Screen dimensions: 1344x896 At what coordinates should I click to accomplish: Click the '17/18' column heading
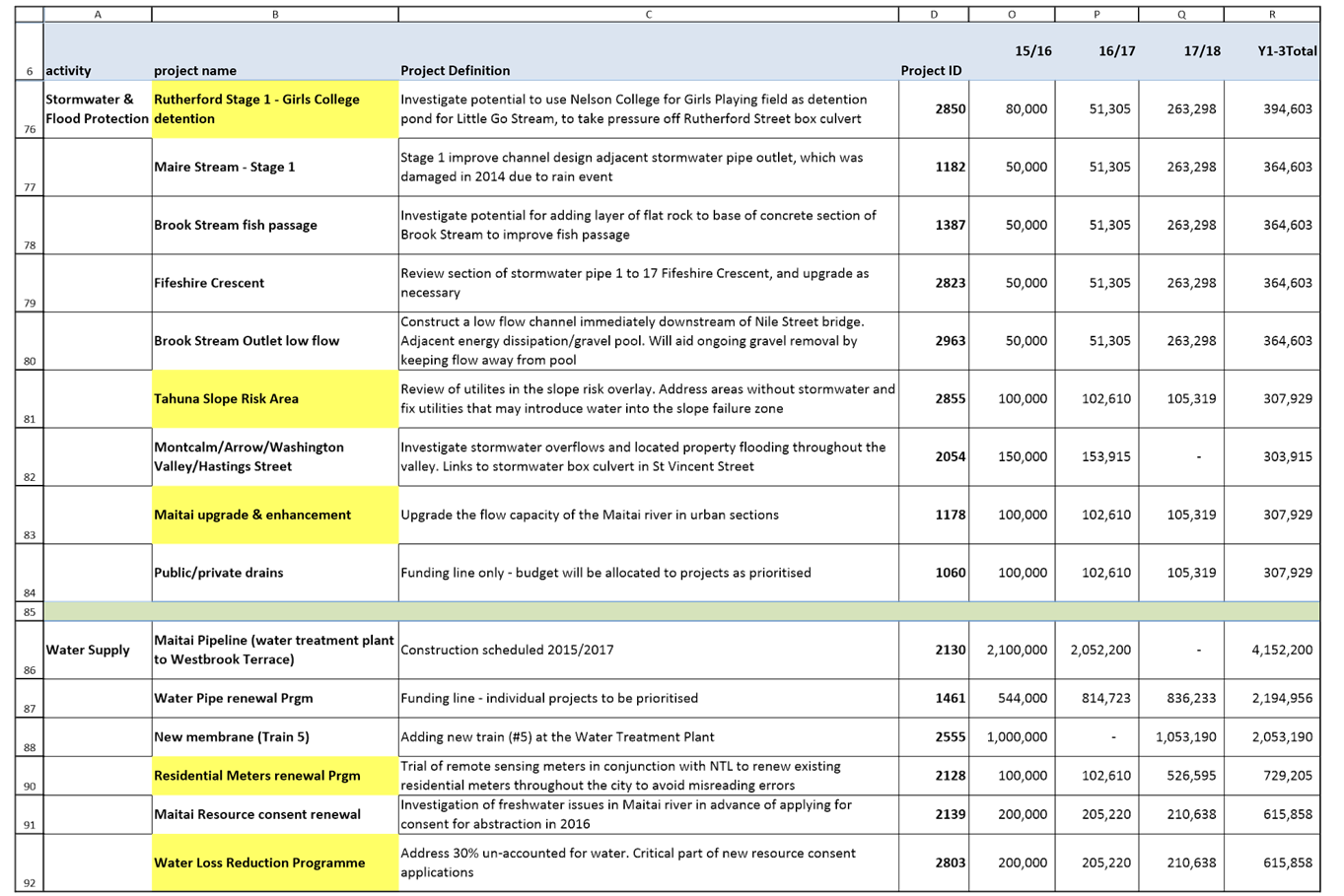pos(1181,51)
